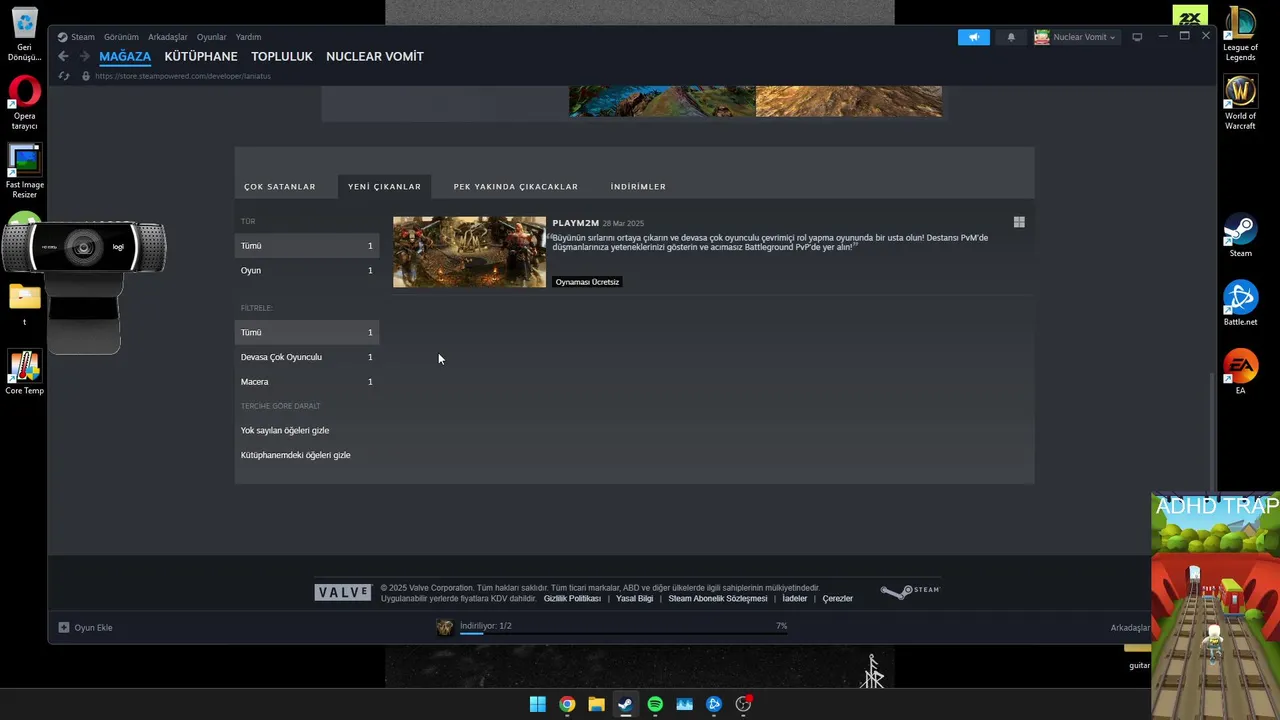Open the İadeler link
1280x720 pixels.
pos(795,599)
